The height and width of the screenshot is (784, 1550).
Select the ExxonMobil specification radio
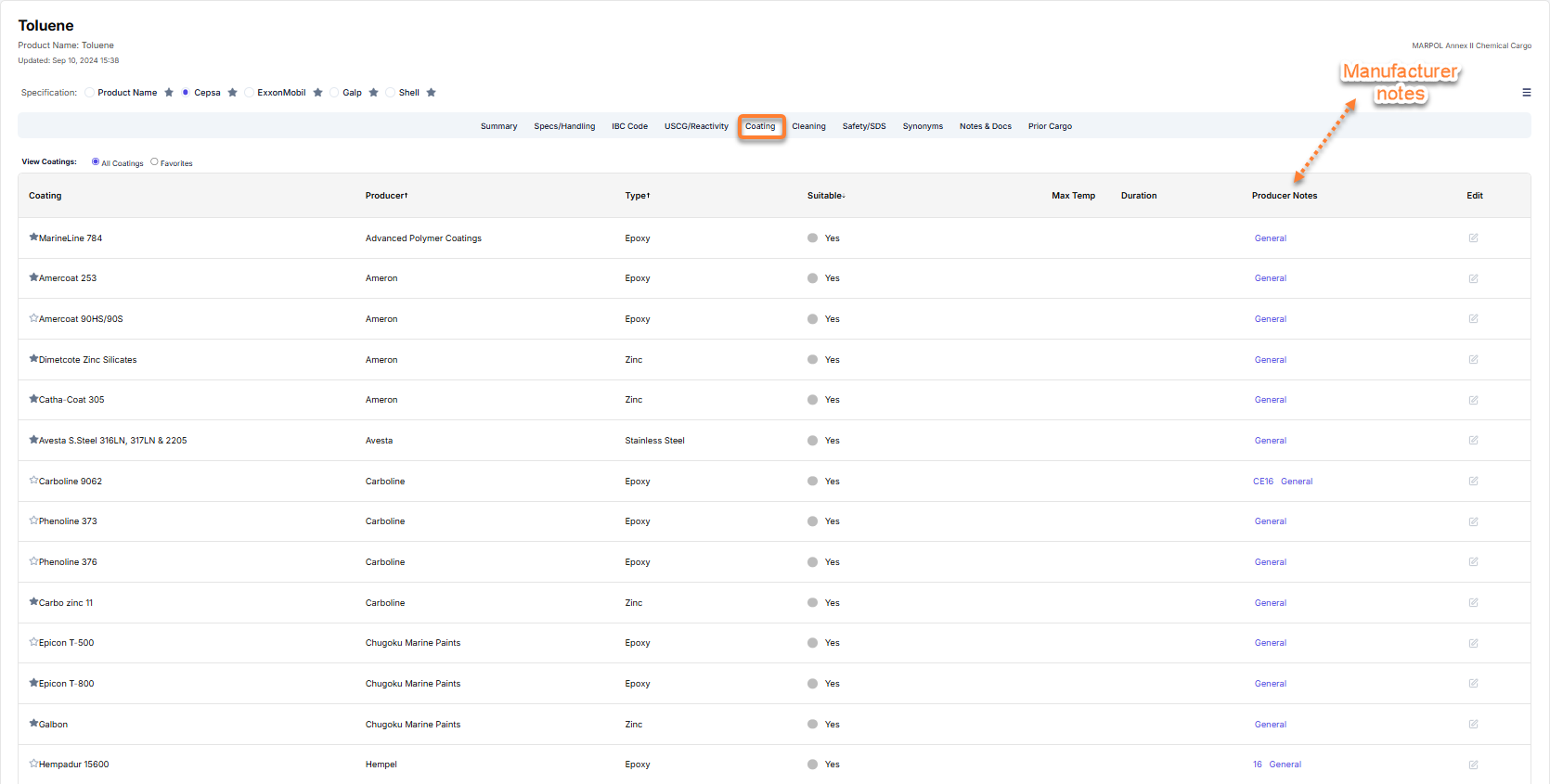pyautogui.click(x=249, y=93)
